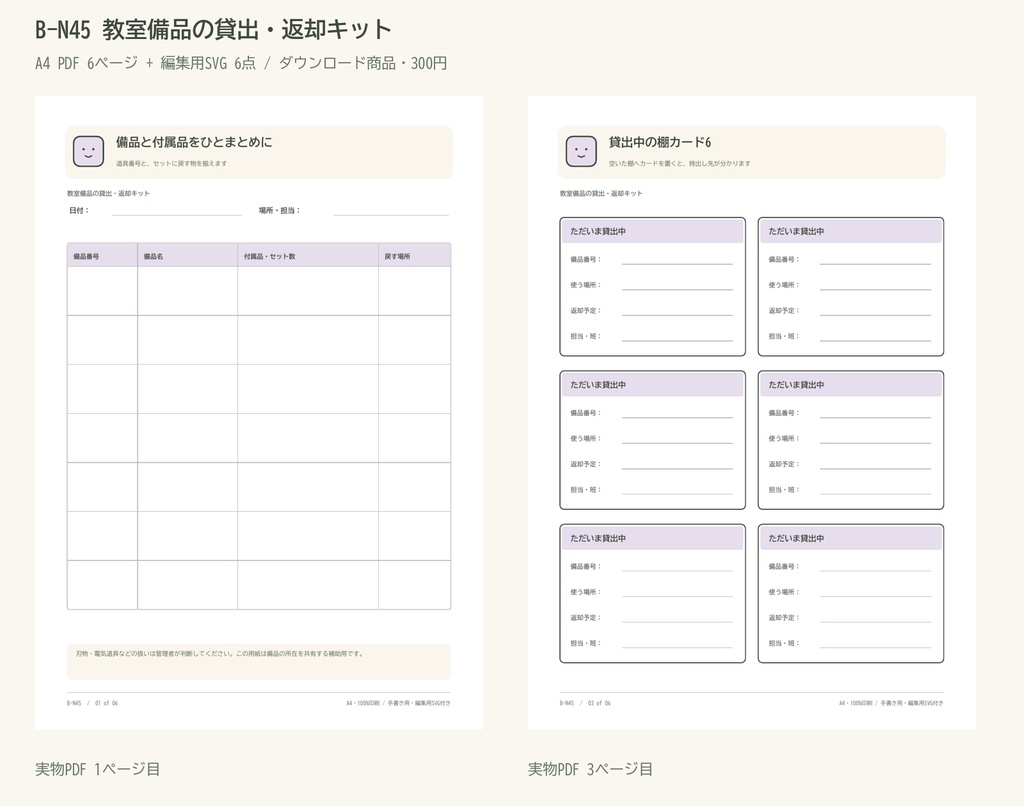The height and width of the screenshot is (806, 1024).
Task: Click the heading '備品と付属品をひとまとめに'
Action: (x=194, y=142)
